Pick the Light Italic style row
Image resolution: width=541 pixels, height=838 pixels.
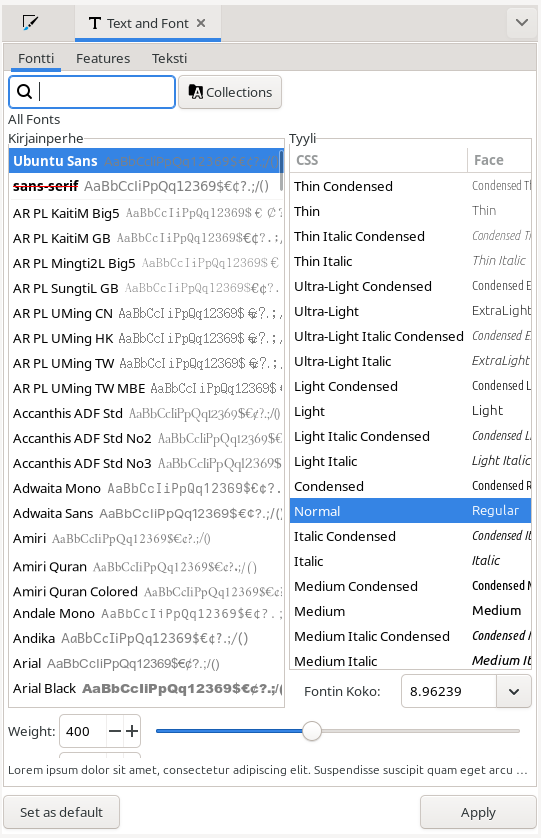point(411,461)
